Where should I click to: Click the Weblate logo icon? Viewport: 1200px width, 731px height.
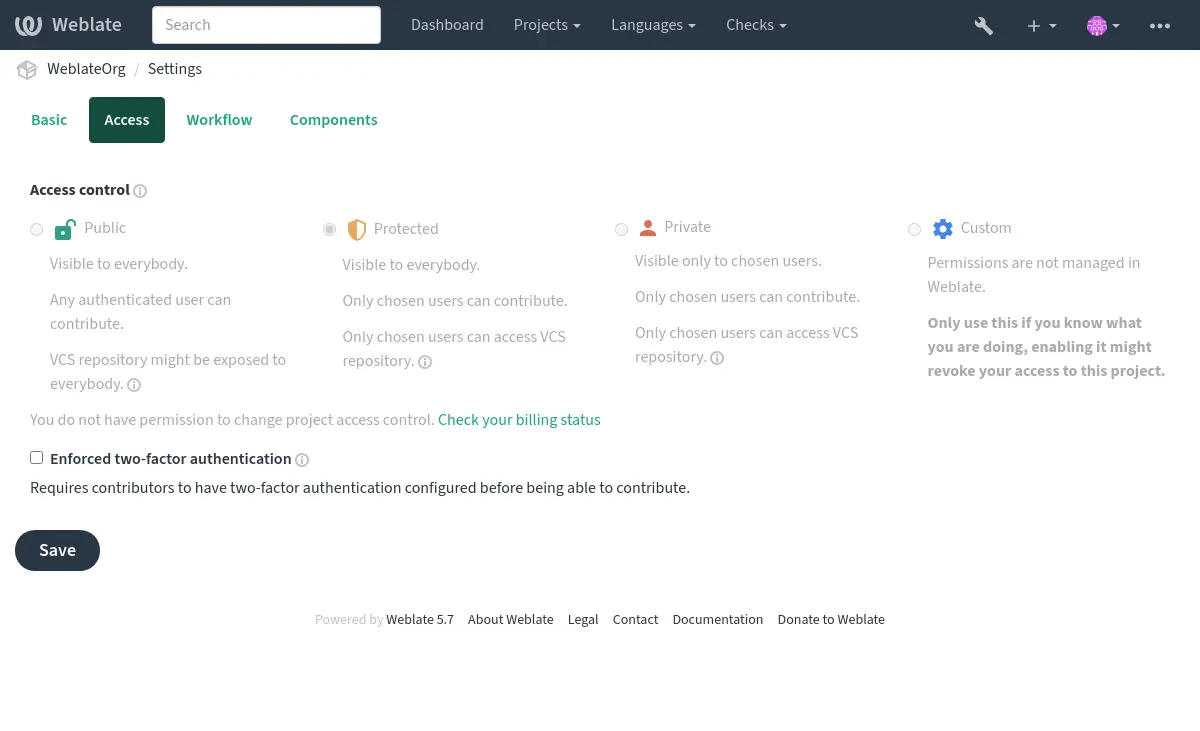click(x=28, y=25)
